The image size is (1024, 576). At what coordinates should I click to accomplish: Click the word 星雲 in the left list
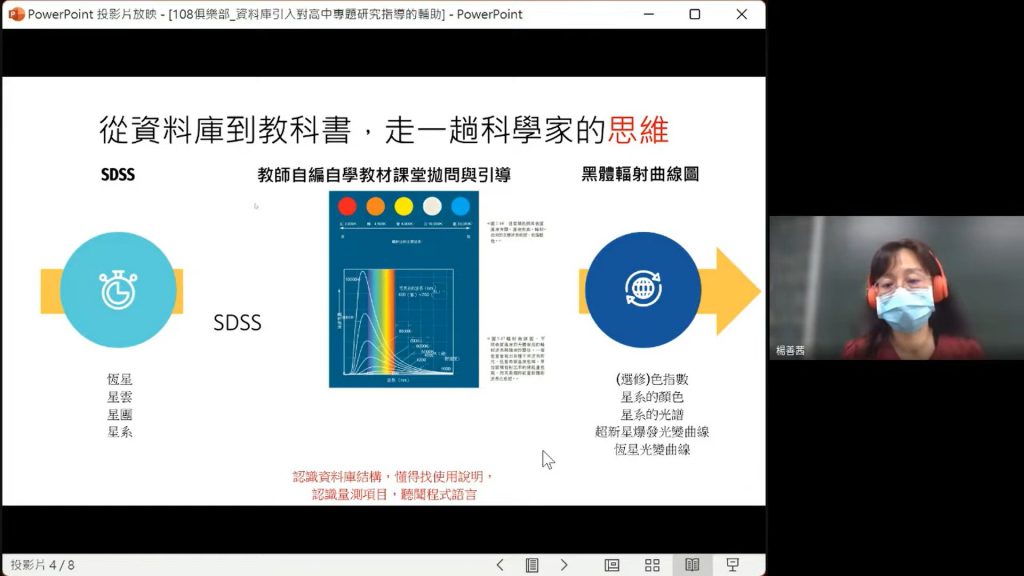pyautogui.click(x=120, y=396)
